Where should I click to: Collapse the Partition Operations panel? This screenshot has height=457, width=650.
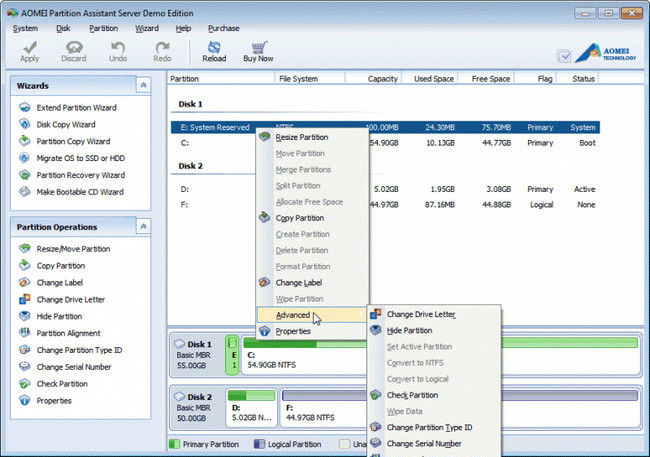click(144, 227)
